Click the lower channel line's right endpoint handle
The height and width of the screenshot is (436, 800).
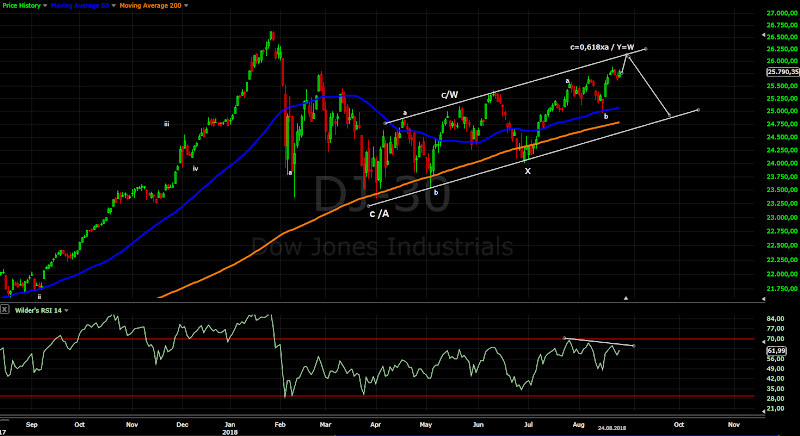click(x=698, y=110)
